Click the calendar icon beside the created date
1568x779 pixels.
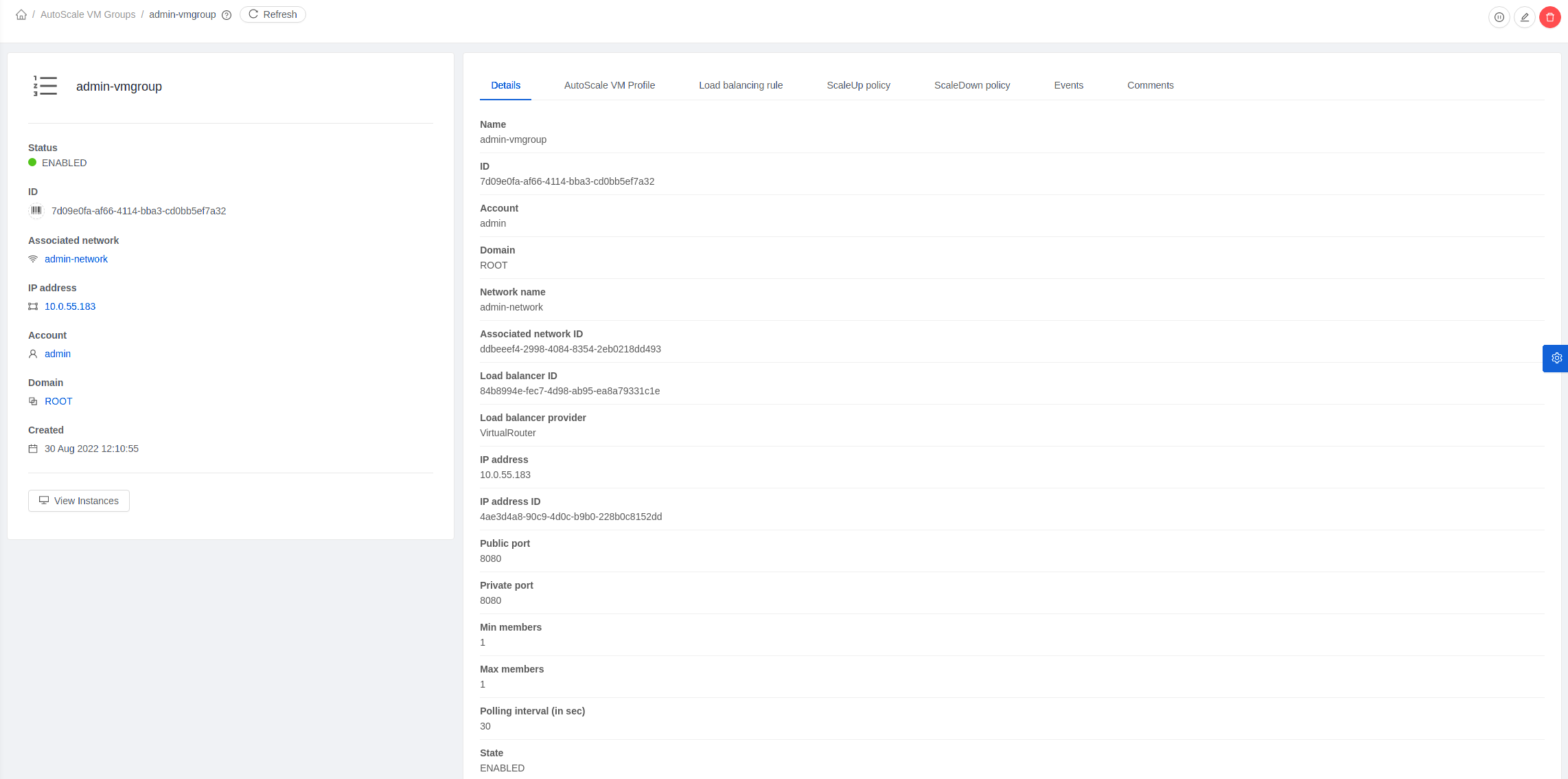(x=33, y=449)
